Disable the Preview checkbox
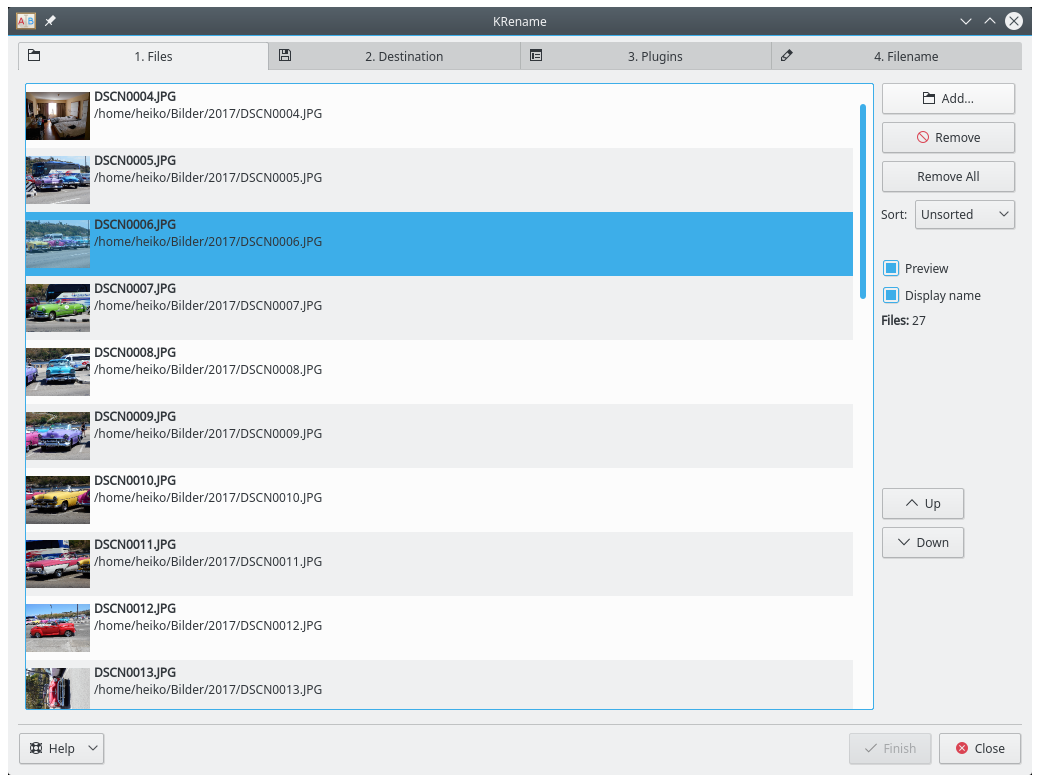 891,268
